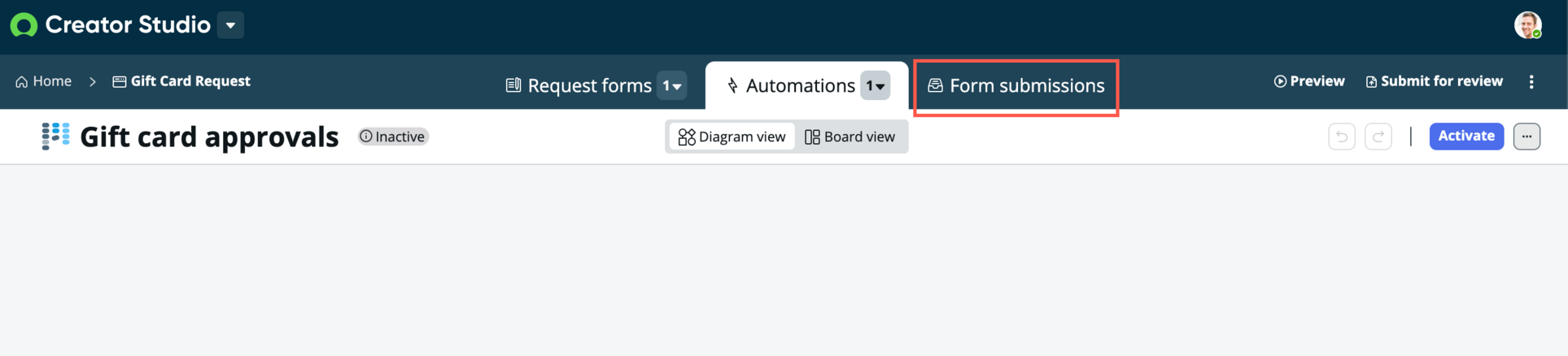The width and height of the screenshot is (1568, 356).
Task: Open the Form submissions tab
Action: [x=1016, y=85]
